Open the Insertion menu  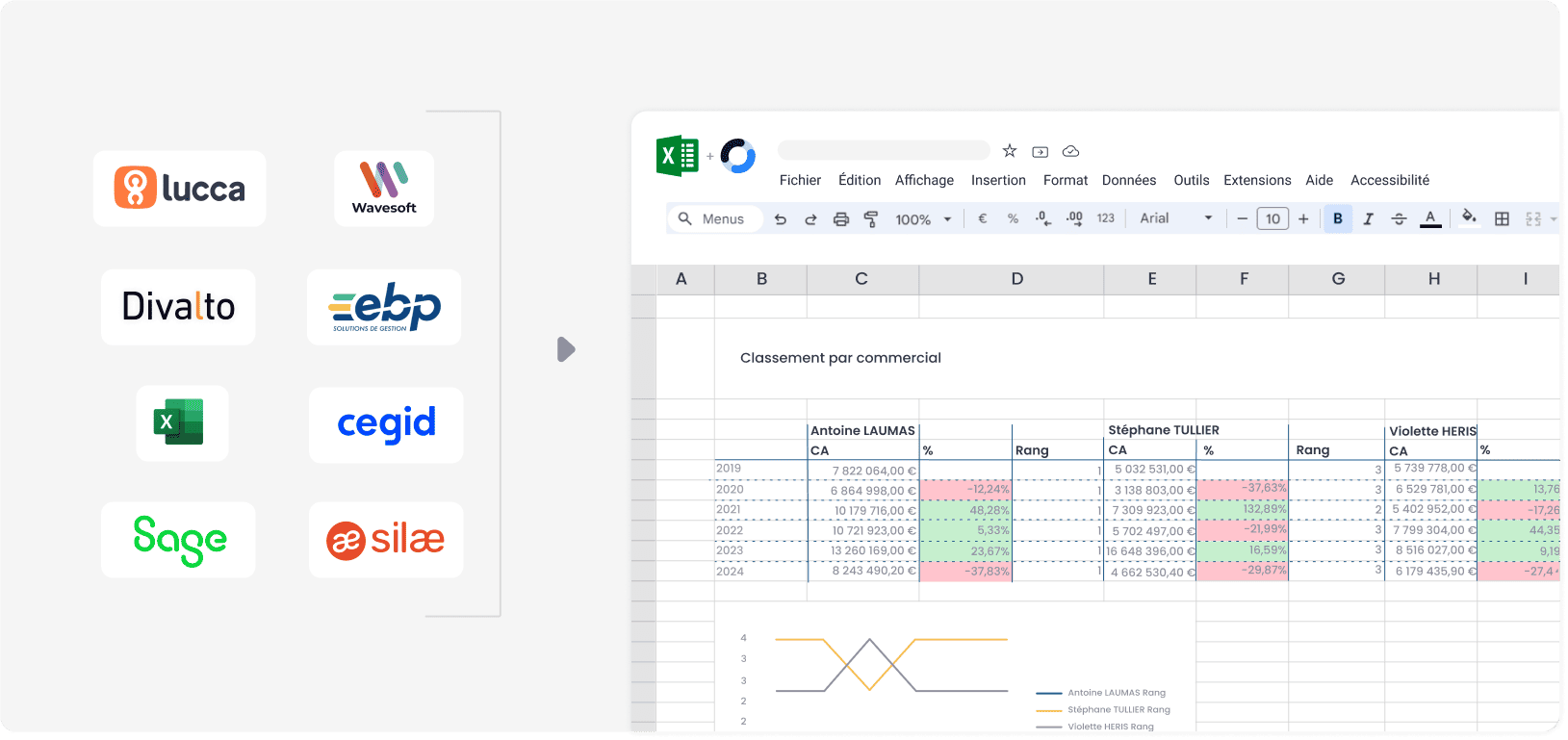tap(998, 180)
